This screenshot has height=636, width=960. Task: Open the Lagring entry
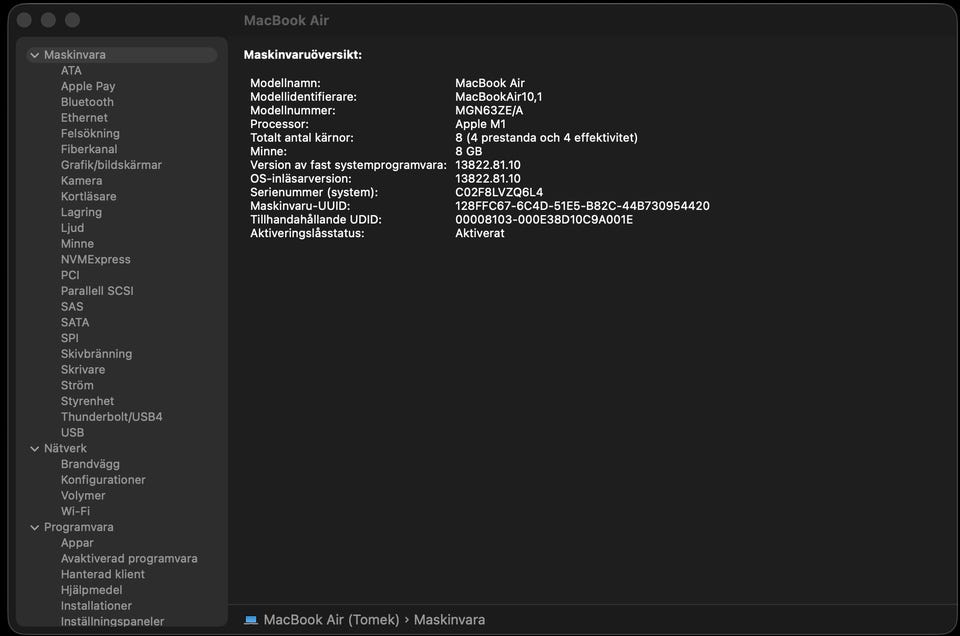tap(81, 212)
